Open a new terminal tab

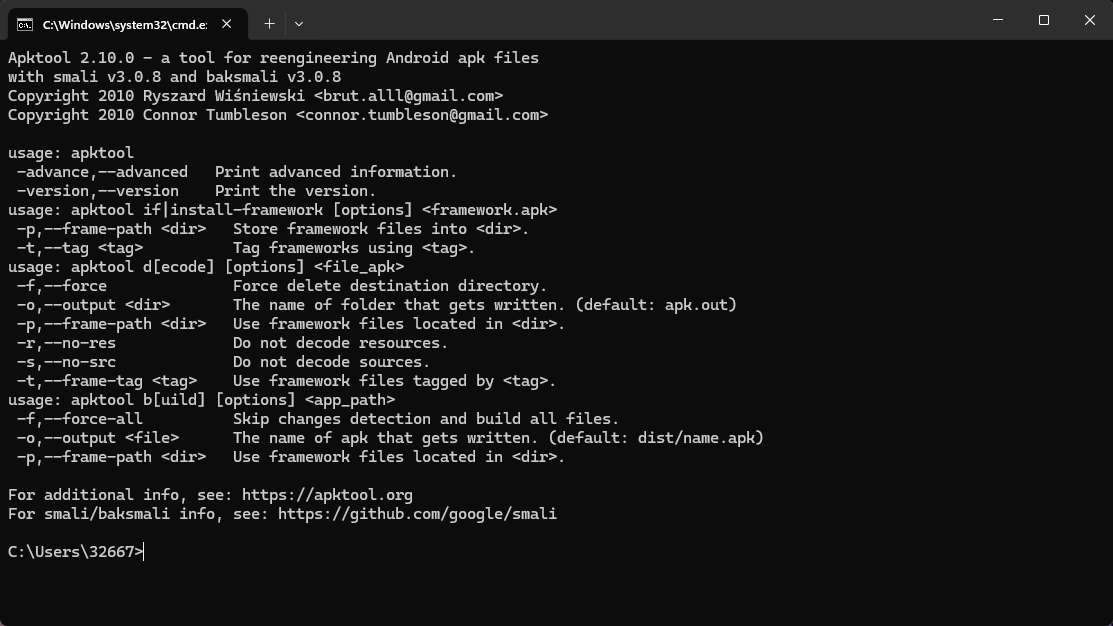tap(269, 23)
